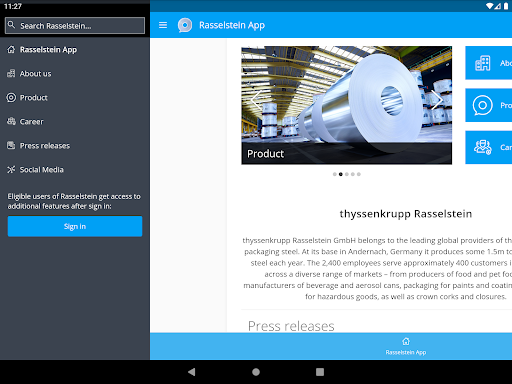Click the search magnifier icon
This screenshot has width=512, height=384.
click(x=11, y=25)
